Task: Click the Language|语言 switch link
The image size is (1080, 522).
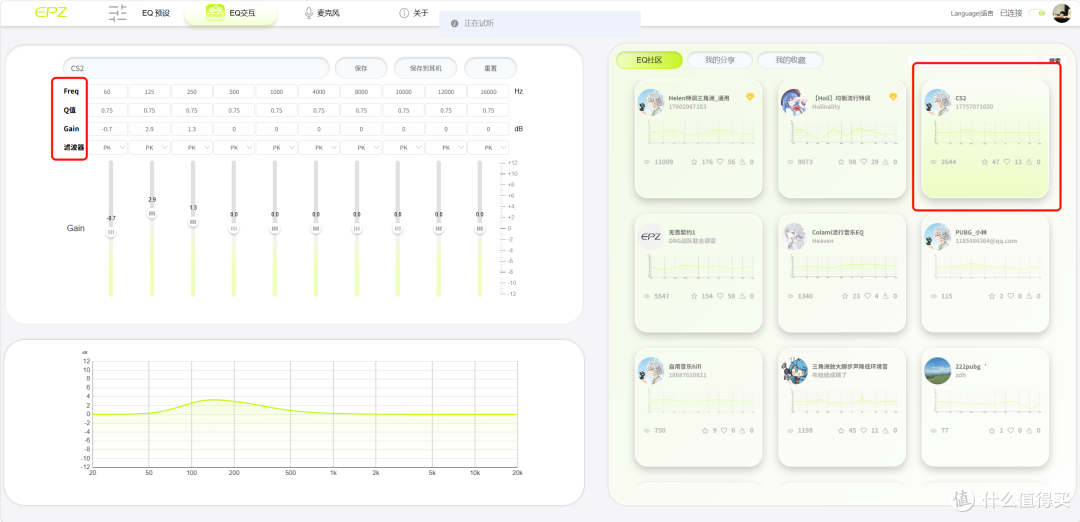Action: click(972, 13)
